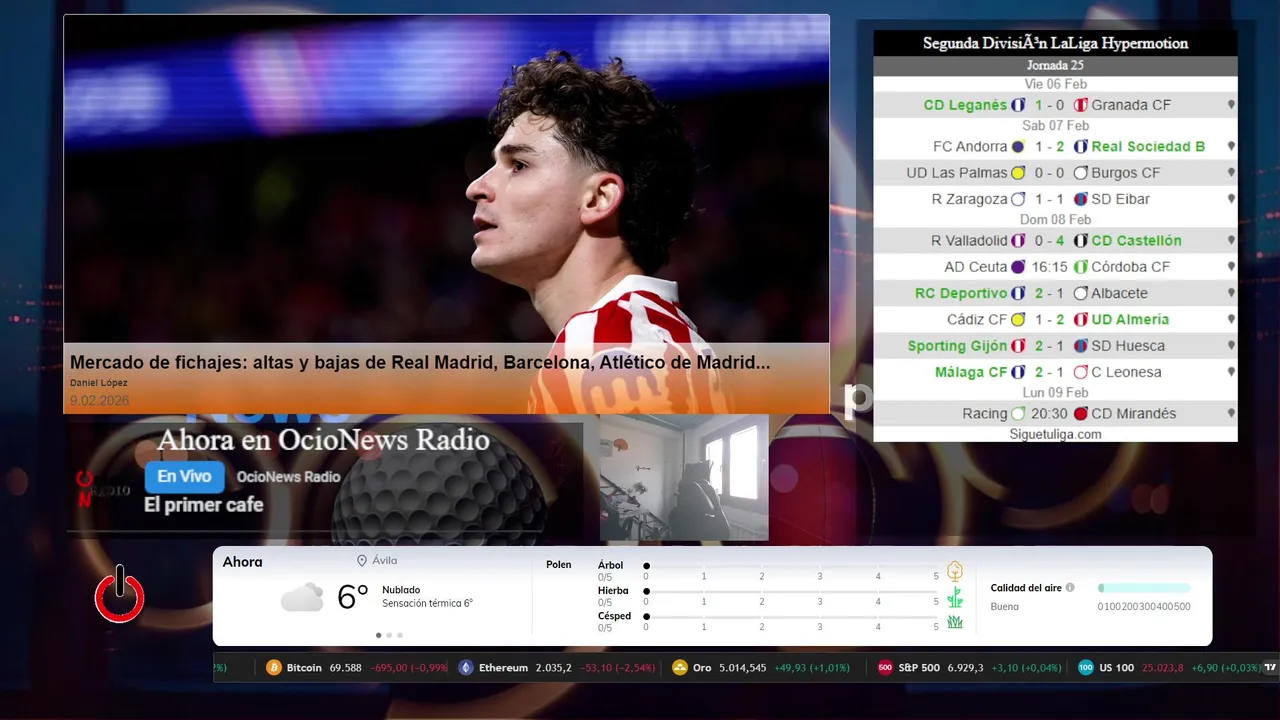Click author name Daniel López
This screenshot has width=1280, height=720.
[99, 383]
